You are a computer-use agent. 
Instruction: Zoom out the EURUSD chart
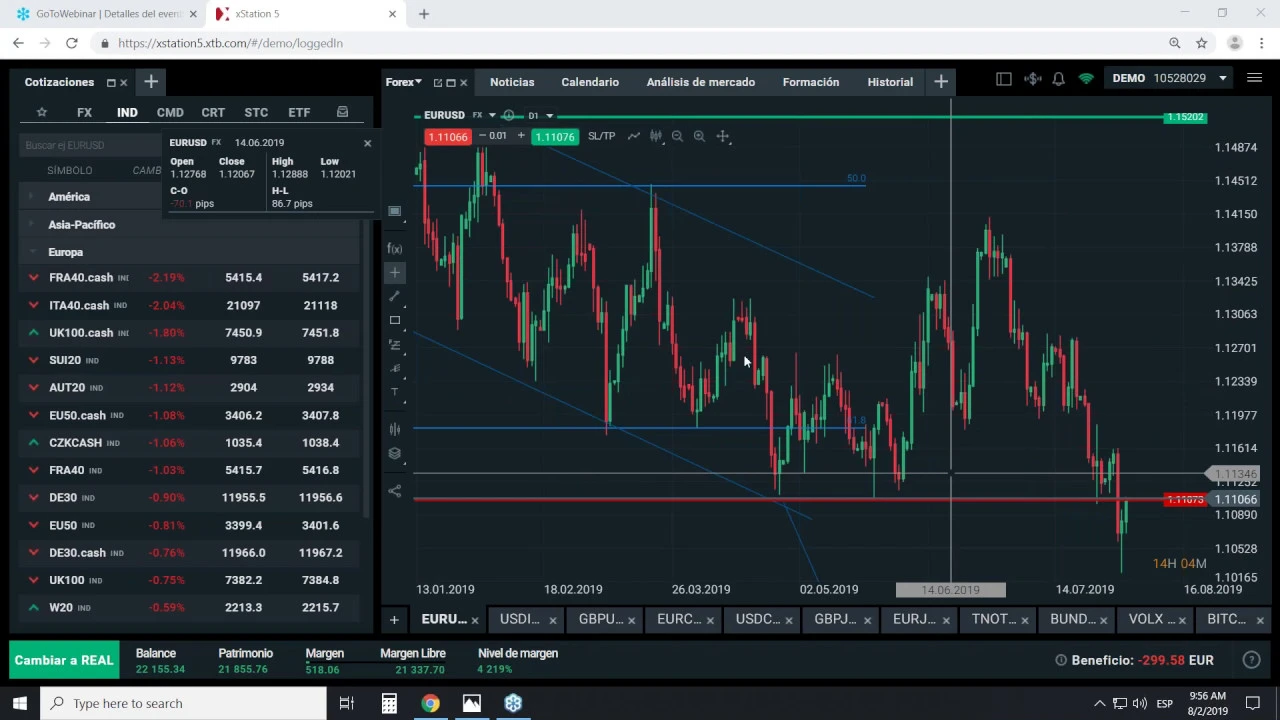pyautogui.click(x=677, y=136)
